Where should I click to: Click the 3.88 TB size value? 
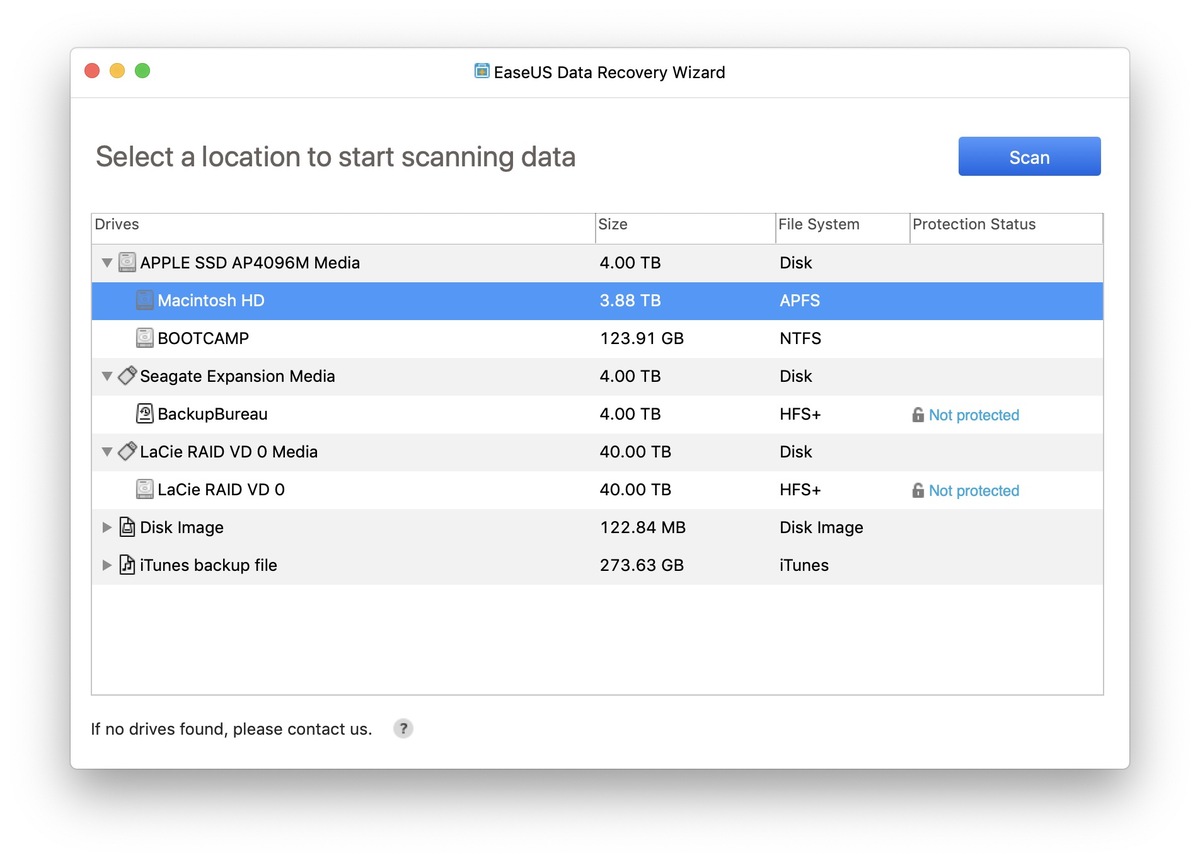tap(629, 301)
